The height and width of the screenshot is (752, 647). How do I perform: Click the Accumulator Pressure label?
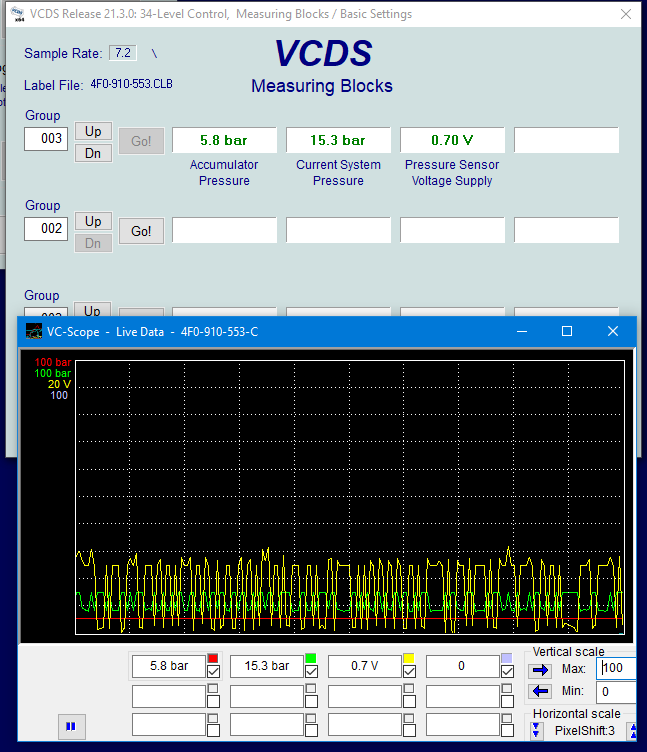pyautogui.click(x=224, y=173)
